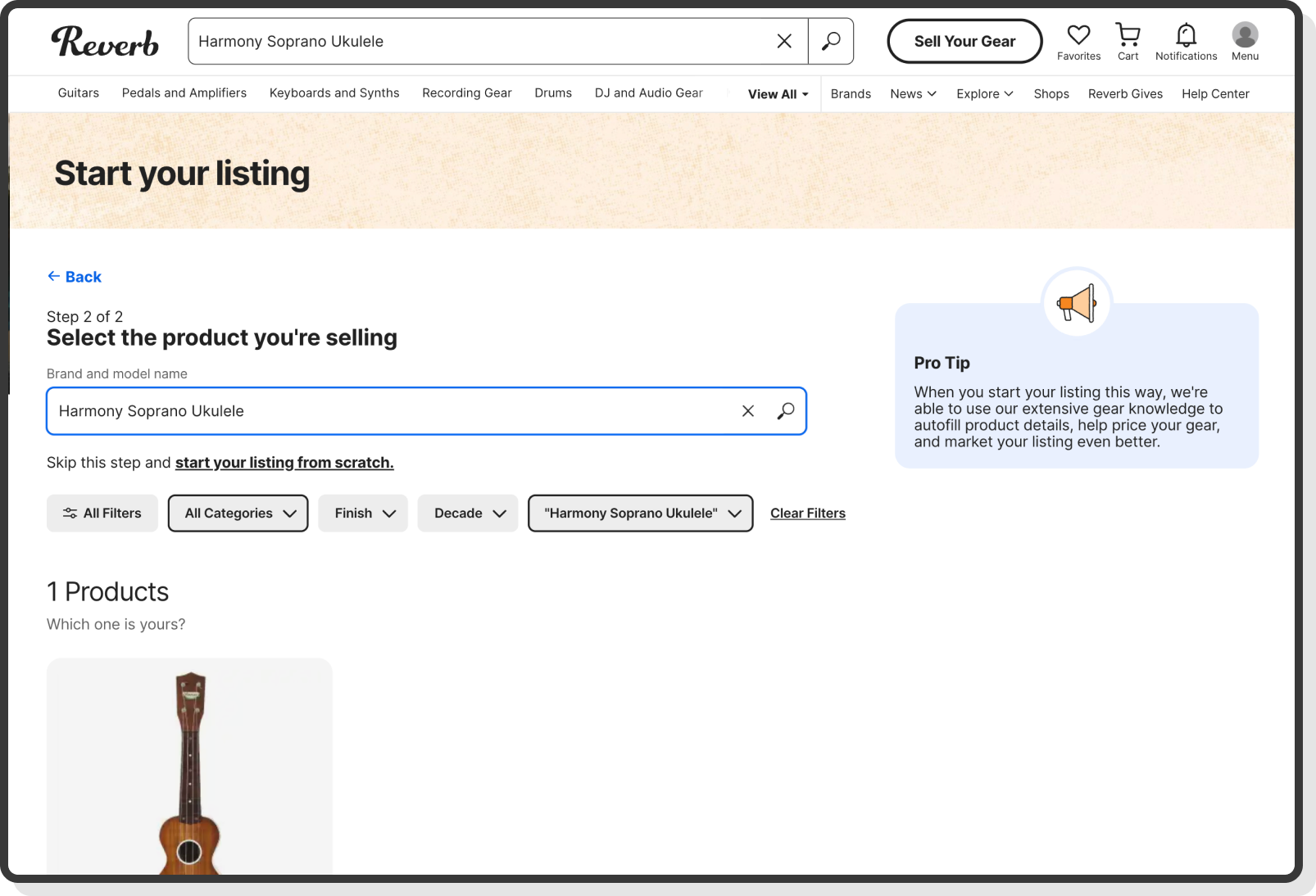Click the top search magnifier icon
This screenshot has height=896, width=1316.
pos(830,41)
